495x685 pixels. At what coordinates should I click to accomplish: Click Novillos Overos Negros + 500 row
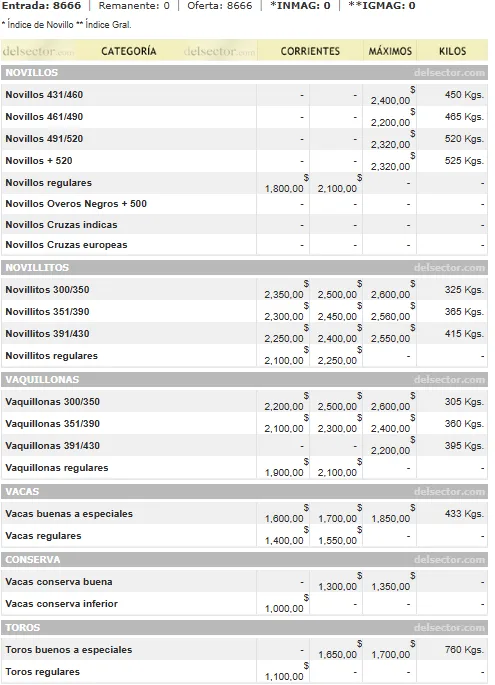(244, 204)
